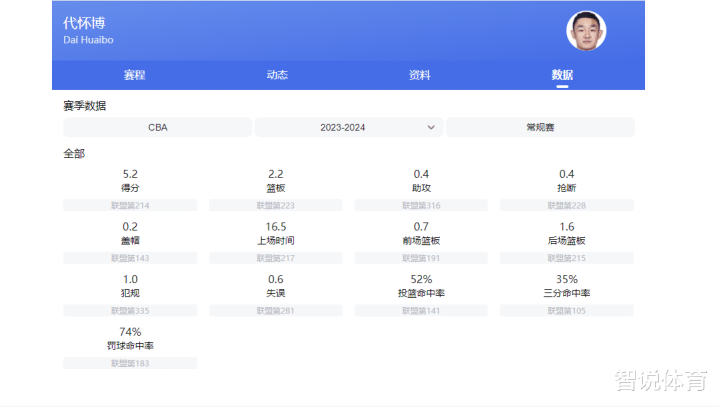Click the 助攻 label
The image size is (719, 407).
coord(421,188)
